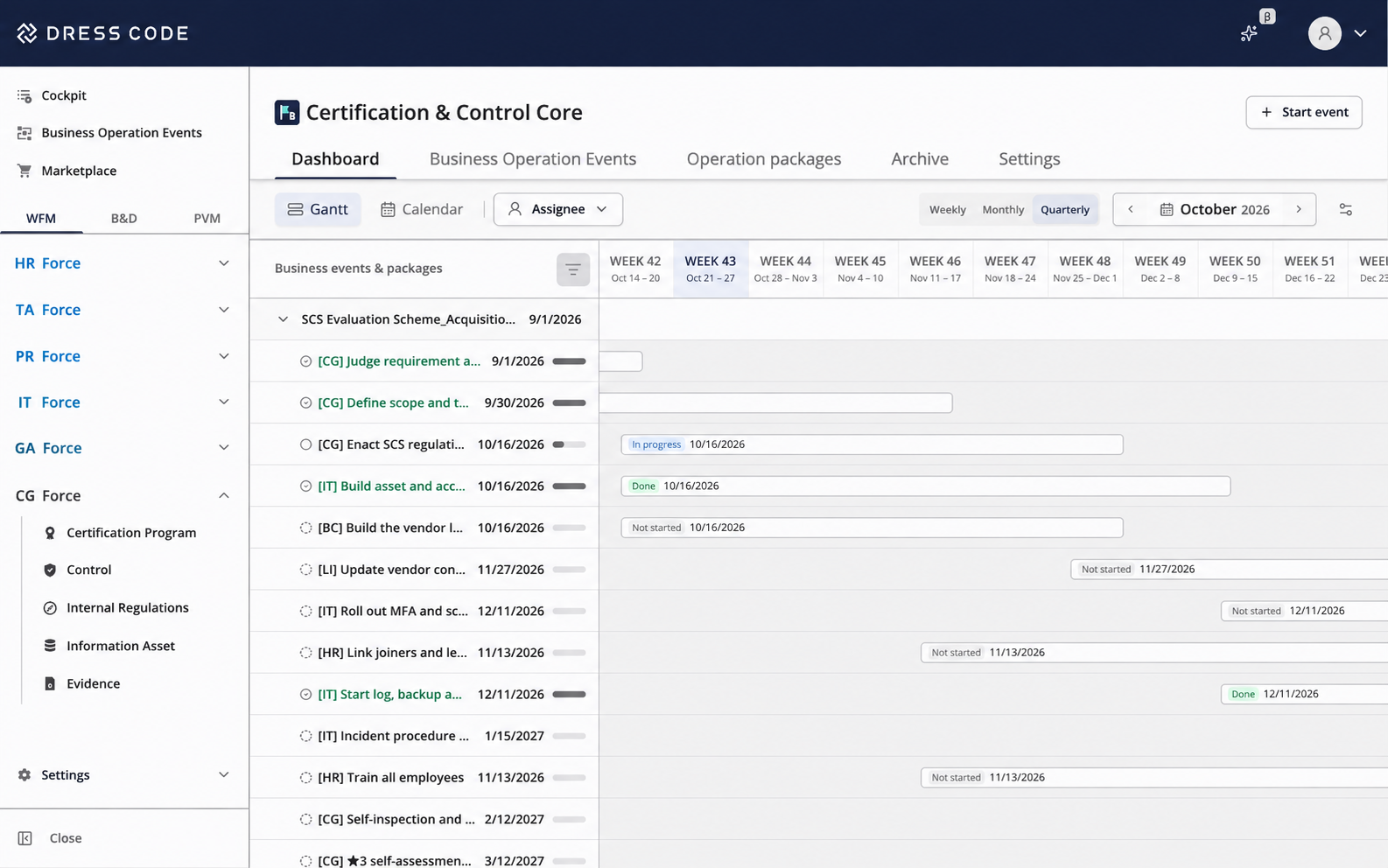
Task: Open Information Asset database icon
Action: click(x=50, y=646)
